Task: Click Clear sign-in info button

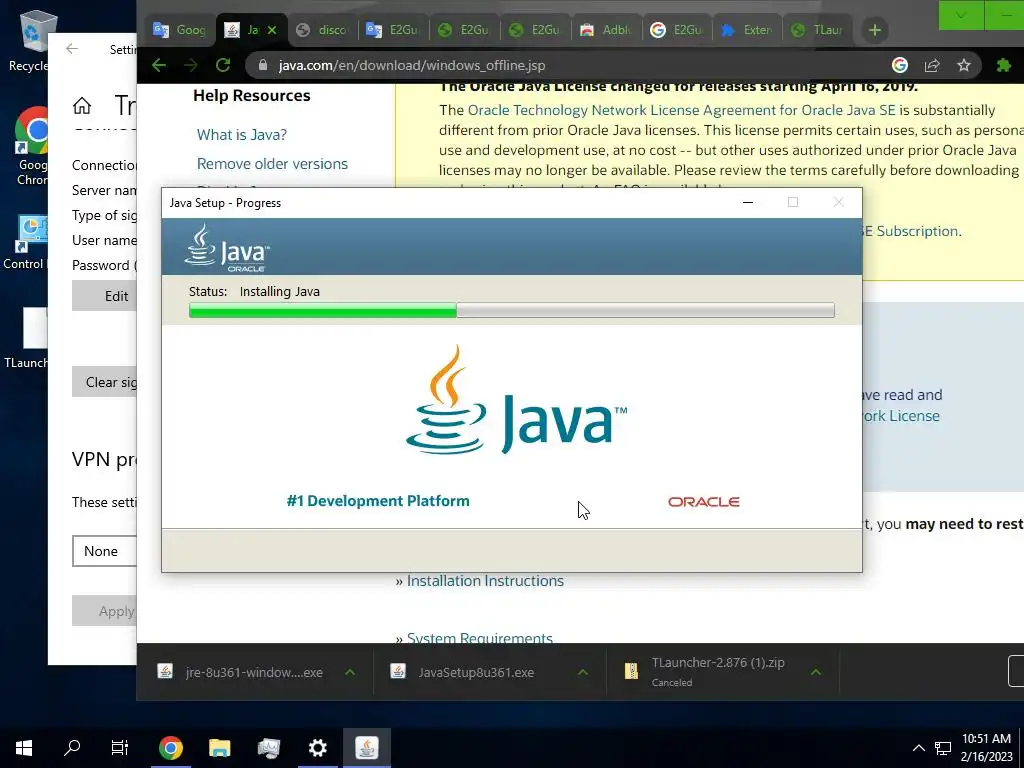Action: click(x=104, y=382)
